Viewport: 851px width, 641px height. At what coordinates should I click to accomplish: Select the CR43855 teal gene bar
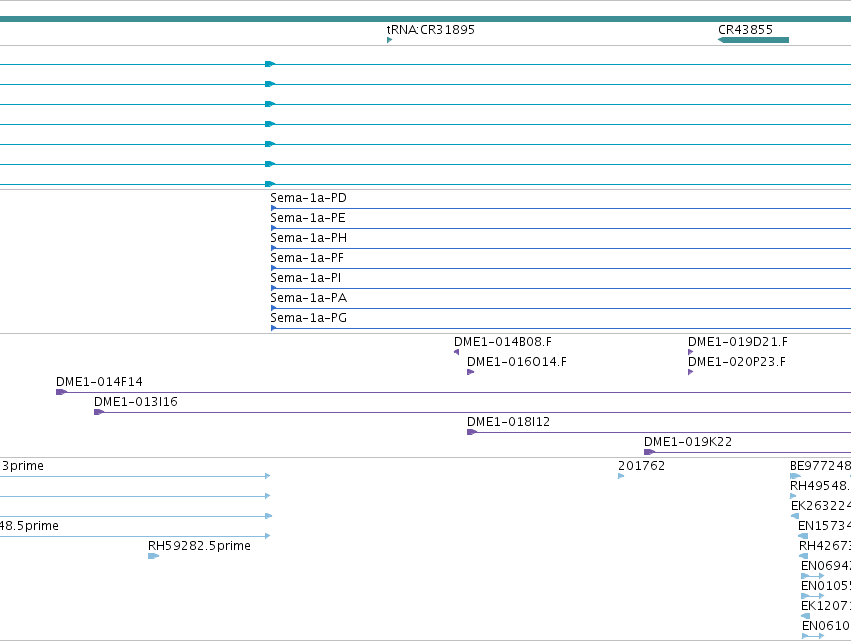pyautogui.click(x=753, y=40)
